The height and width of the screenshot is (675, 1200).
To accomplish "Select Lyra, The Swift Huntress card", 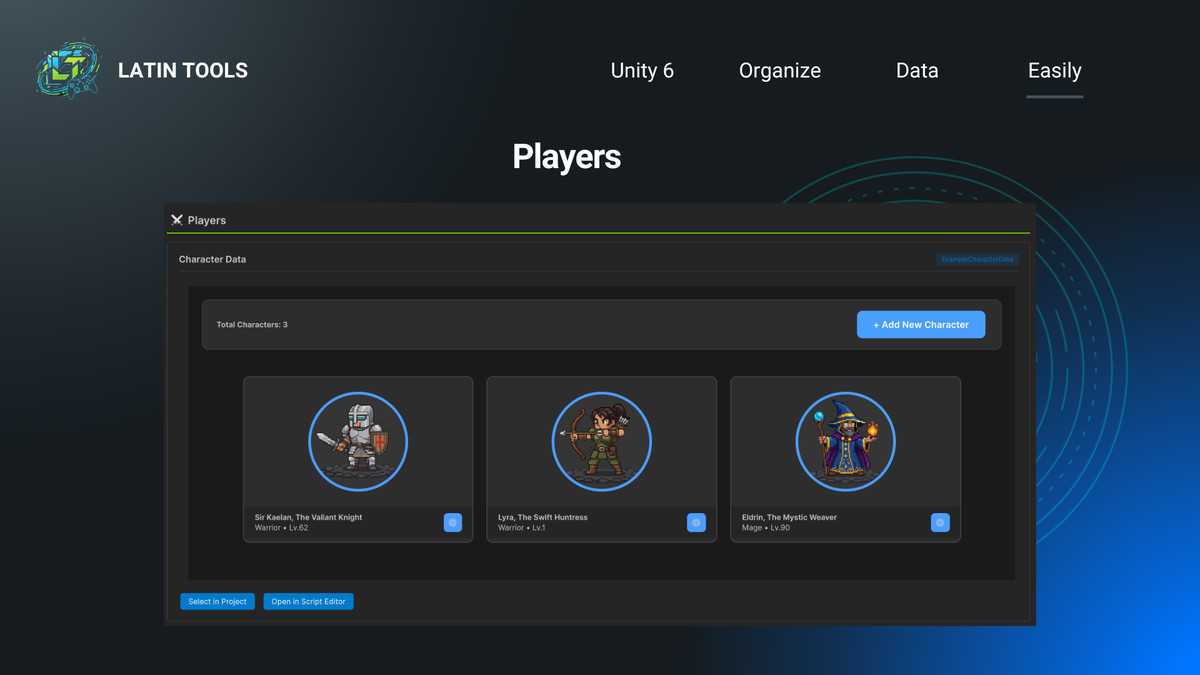I will (601, 459).
